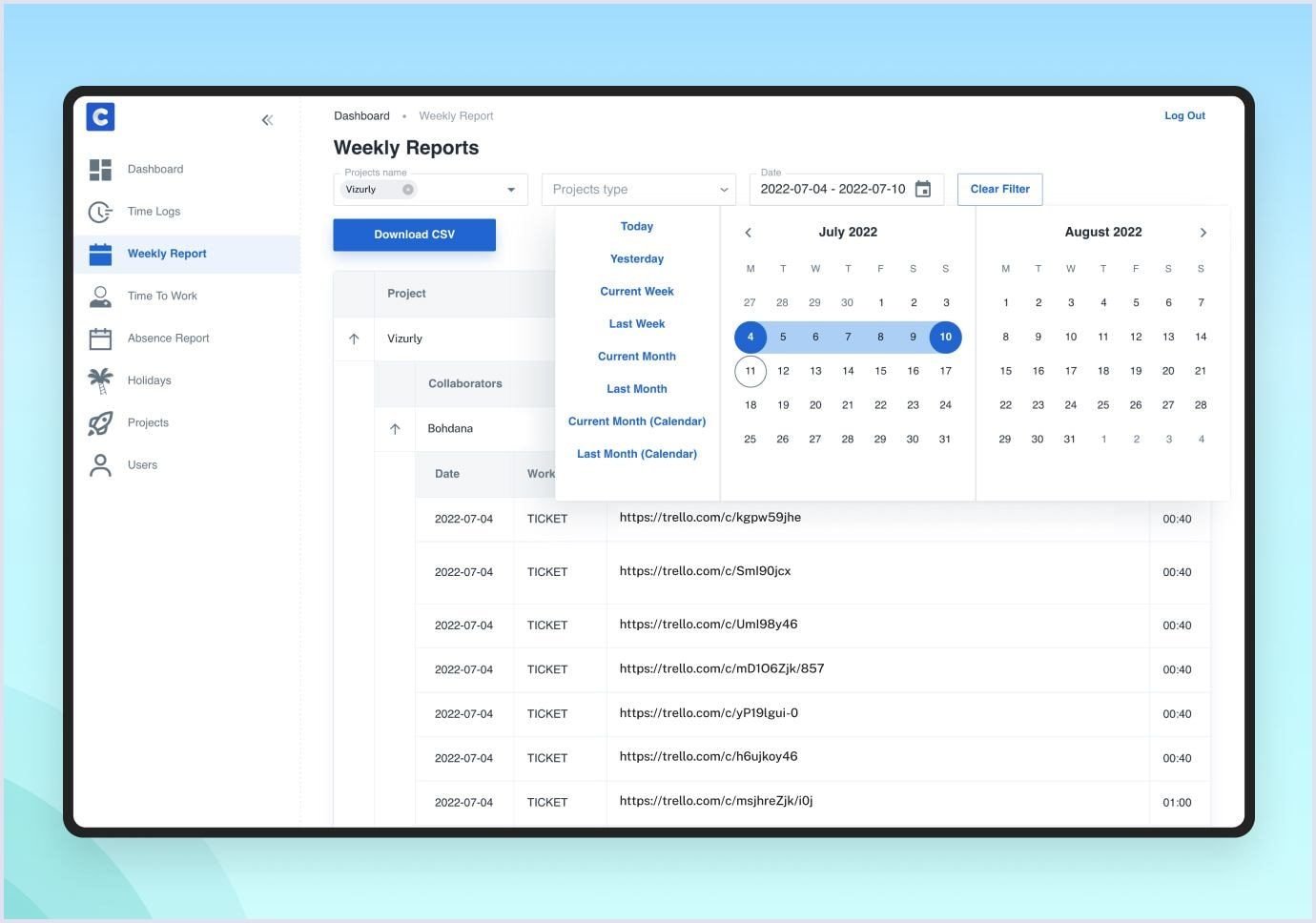This screenshot has height=923, width=1316.
Task: Collapse the sidebar with the double chevron
Action: click(267, 119)
